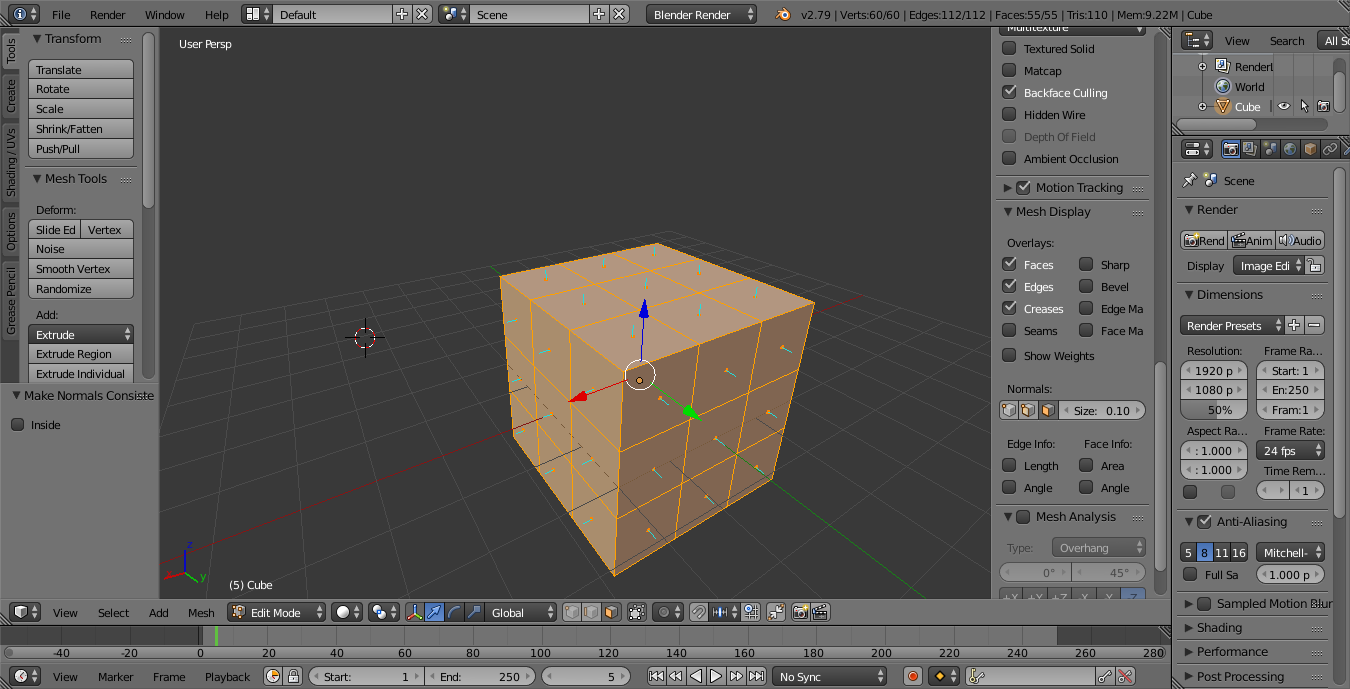Open the Mesh menu in viewport header
The height and width of the screenshot is (689, 1350).
[x=201, y=612]
